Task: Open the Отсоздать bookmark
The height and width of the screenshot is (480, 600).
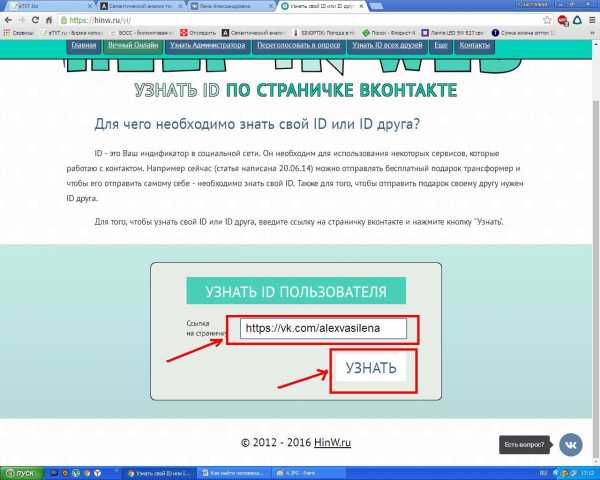Action: pos(198,33)
